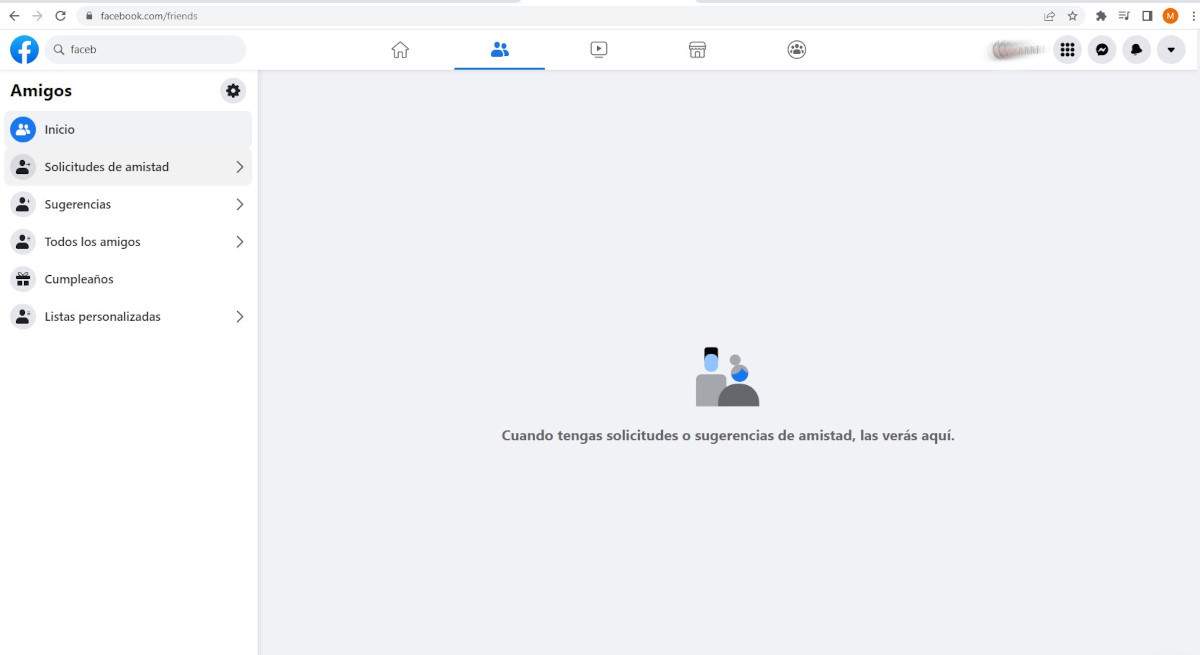Click the share page icon in address bar
The width and height of the screenshot is (1200, 655).
(1049, 16)
